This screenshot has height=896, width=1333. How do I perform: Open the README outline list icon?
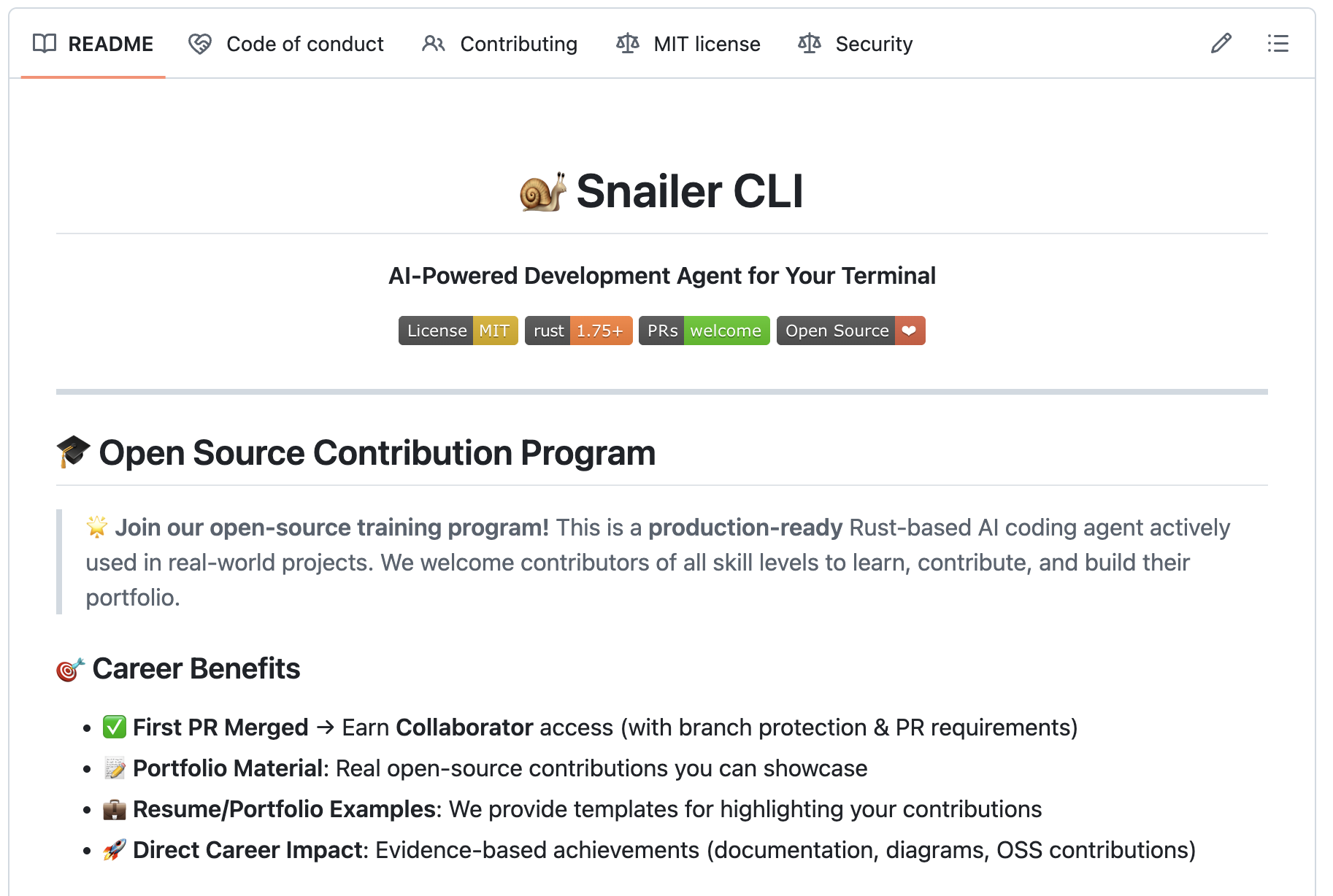click(x=1278, y=44)
